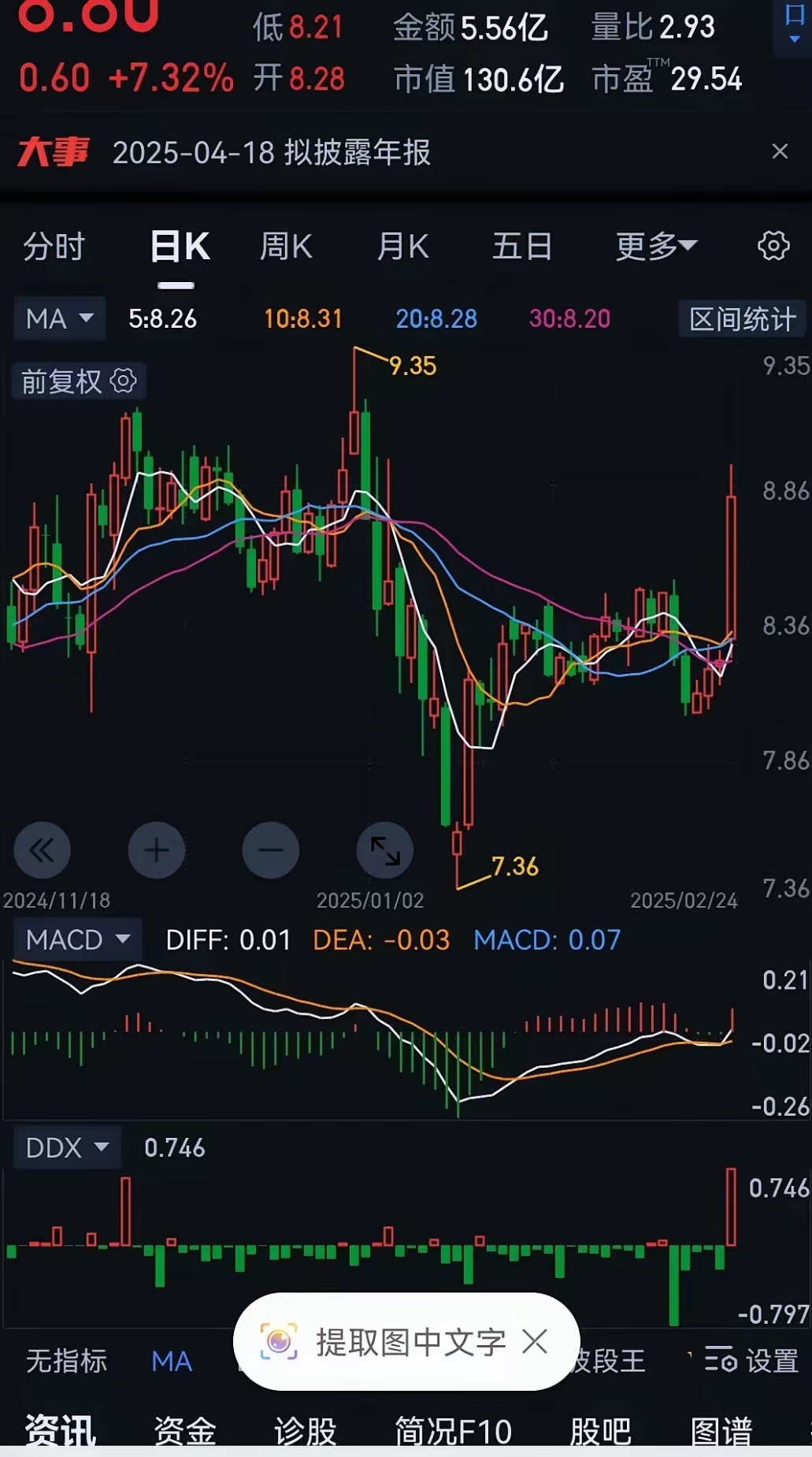Image resolution: width=812 pixels, height=1457 pixels.
Task: Tap the 2025/02/24 end date label
Action: tap(684, 900)
